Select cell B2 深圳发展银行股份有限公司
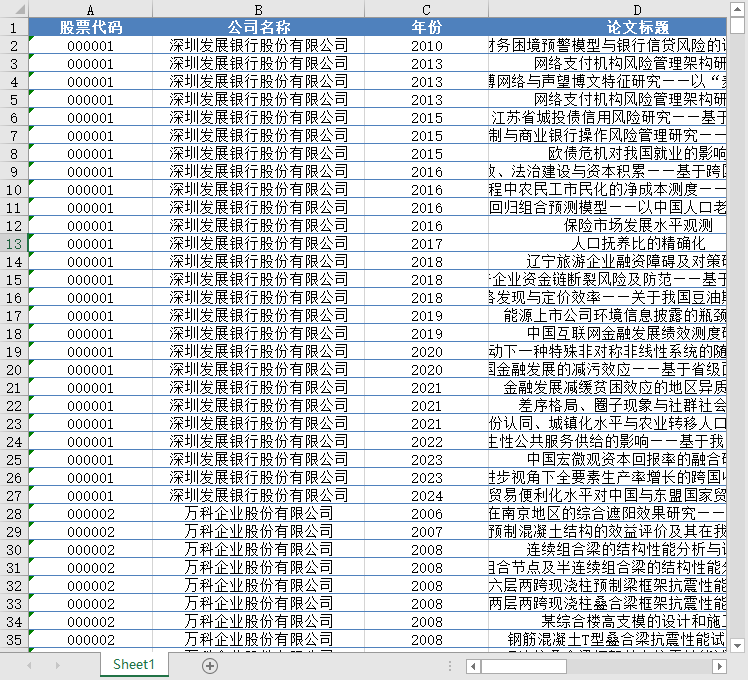Viewport: 748px width, 680px height. [x=259, y=46]
